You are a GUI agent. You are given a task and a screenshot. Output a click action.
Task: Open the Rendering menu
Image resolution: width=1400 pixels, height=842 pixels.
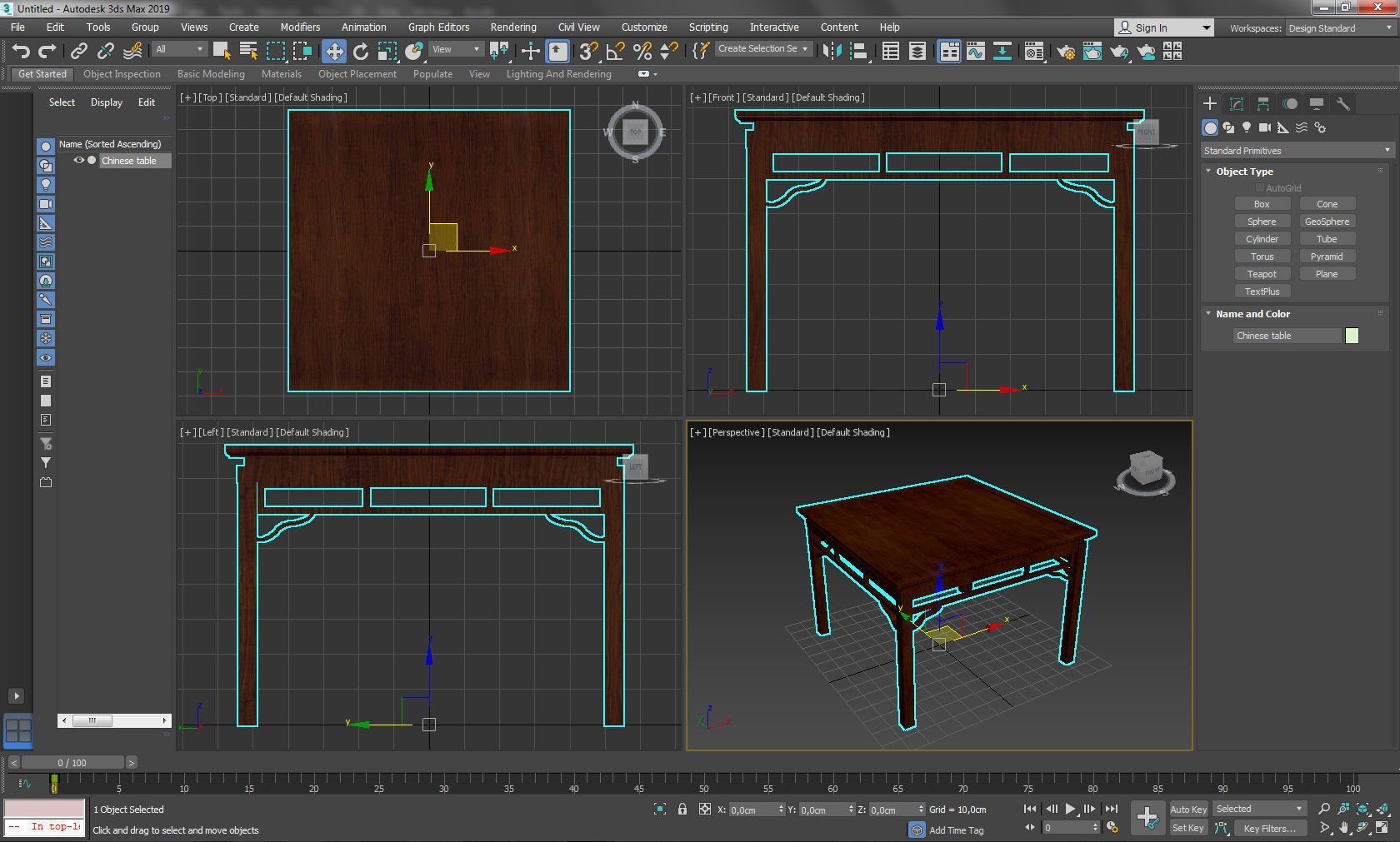[513, 27]
